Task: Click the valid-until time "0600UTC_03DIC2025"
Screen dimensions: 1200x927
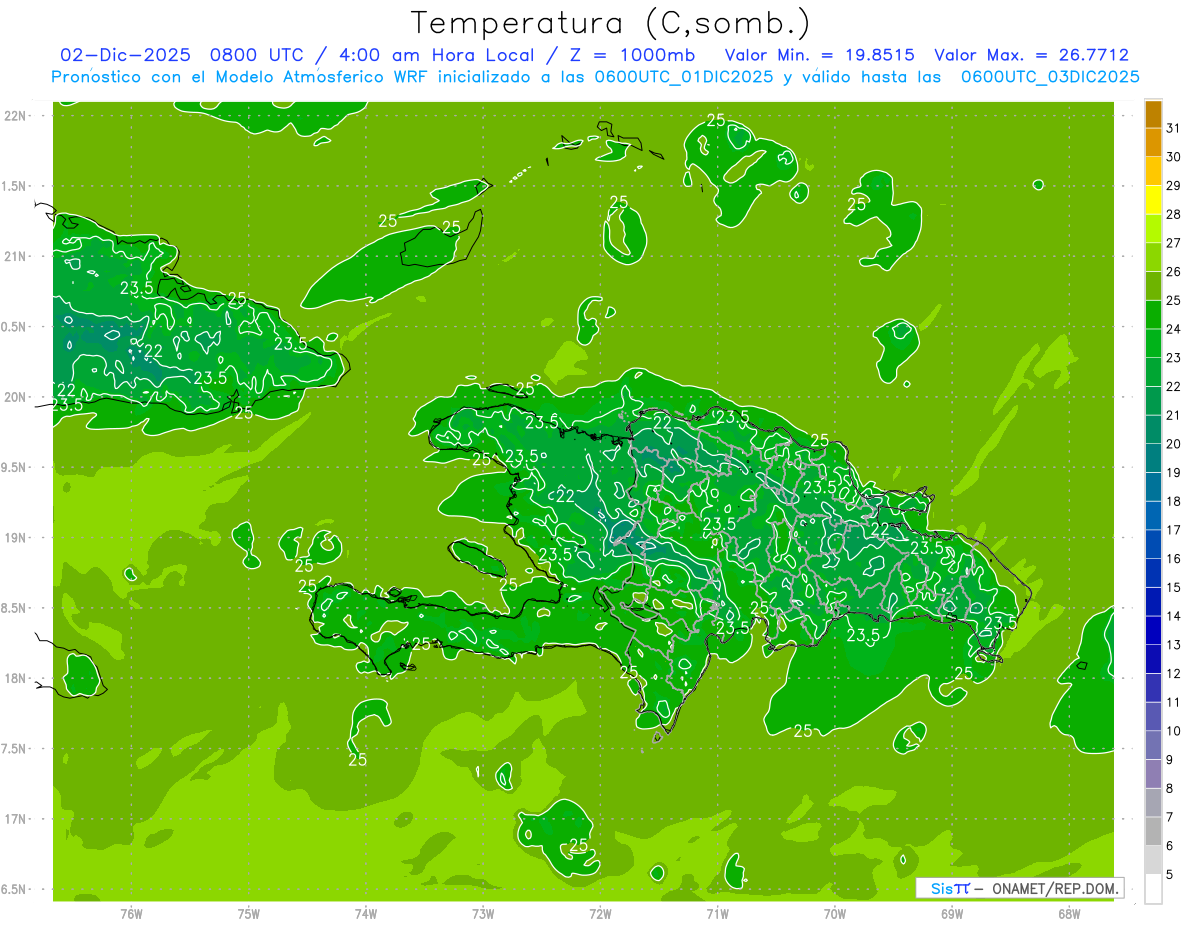Action: (1049, 77)
